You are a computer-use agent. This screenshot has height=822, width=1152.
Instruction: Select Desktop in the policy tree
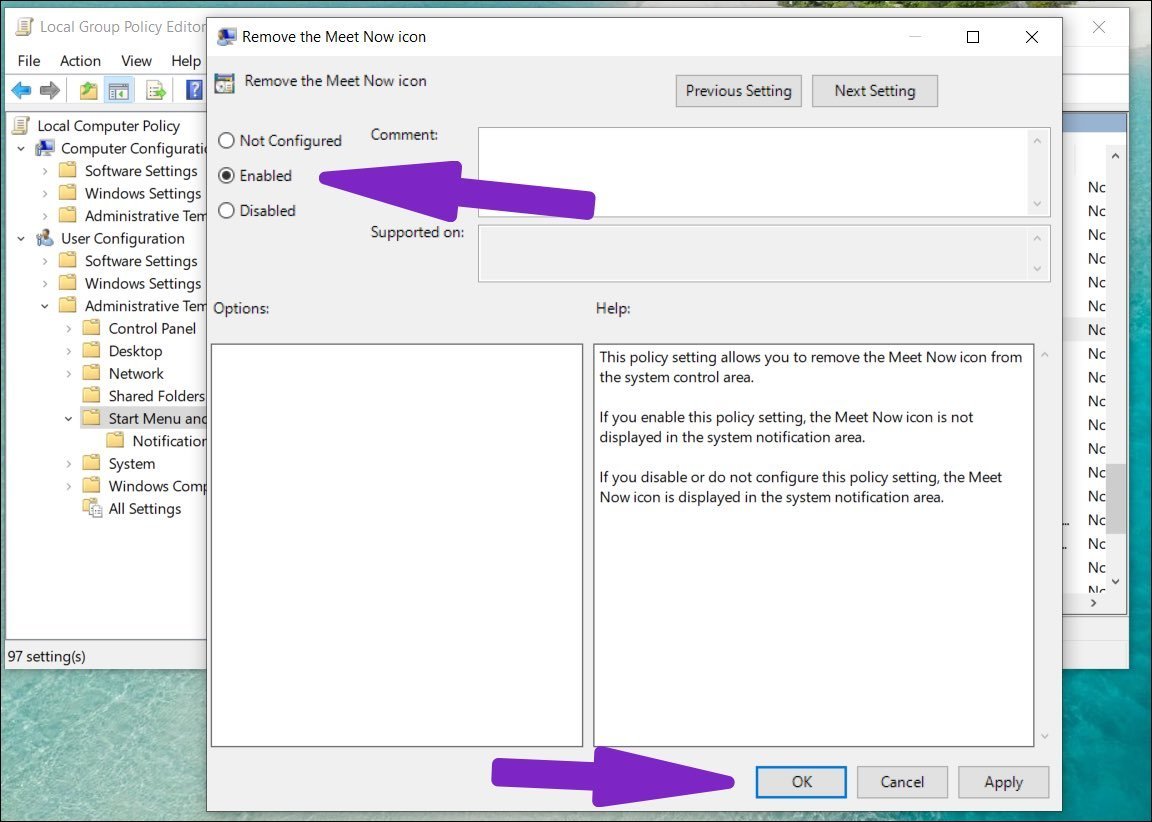coord(135,350)
